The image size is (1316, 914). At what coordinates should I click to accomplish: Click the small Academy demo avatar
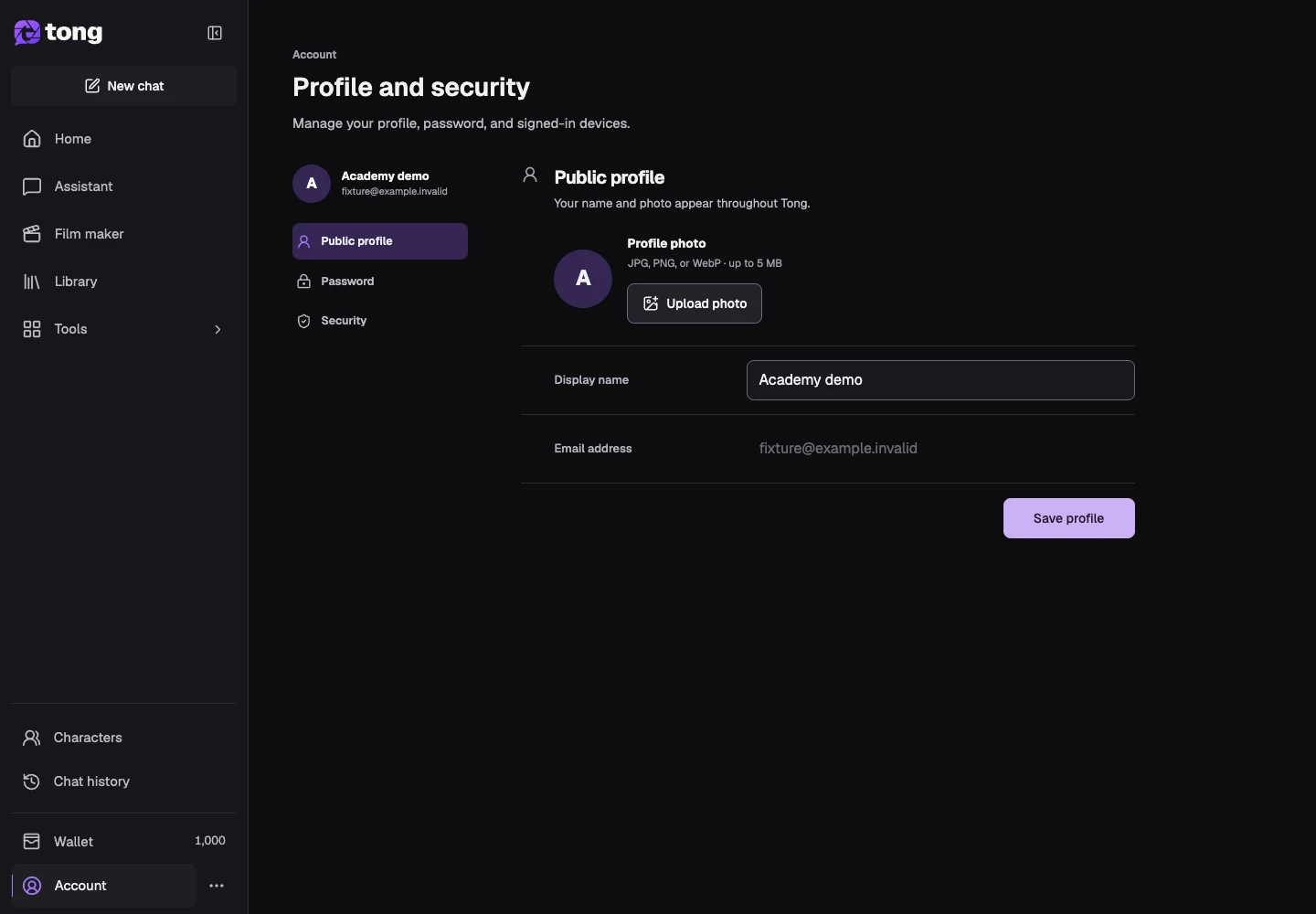(312, 184)
